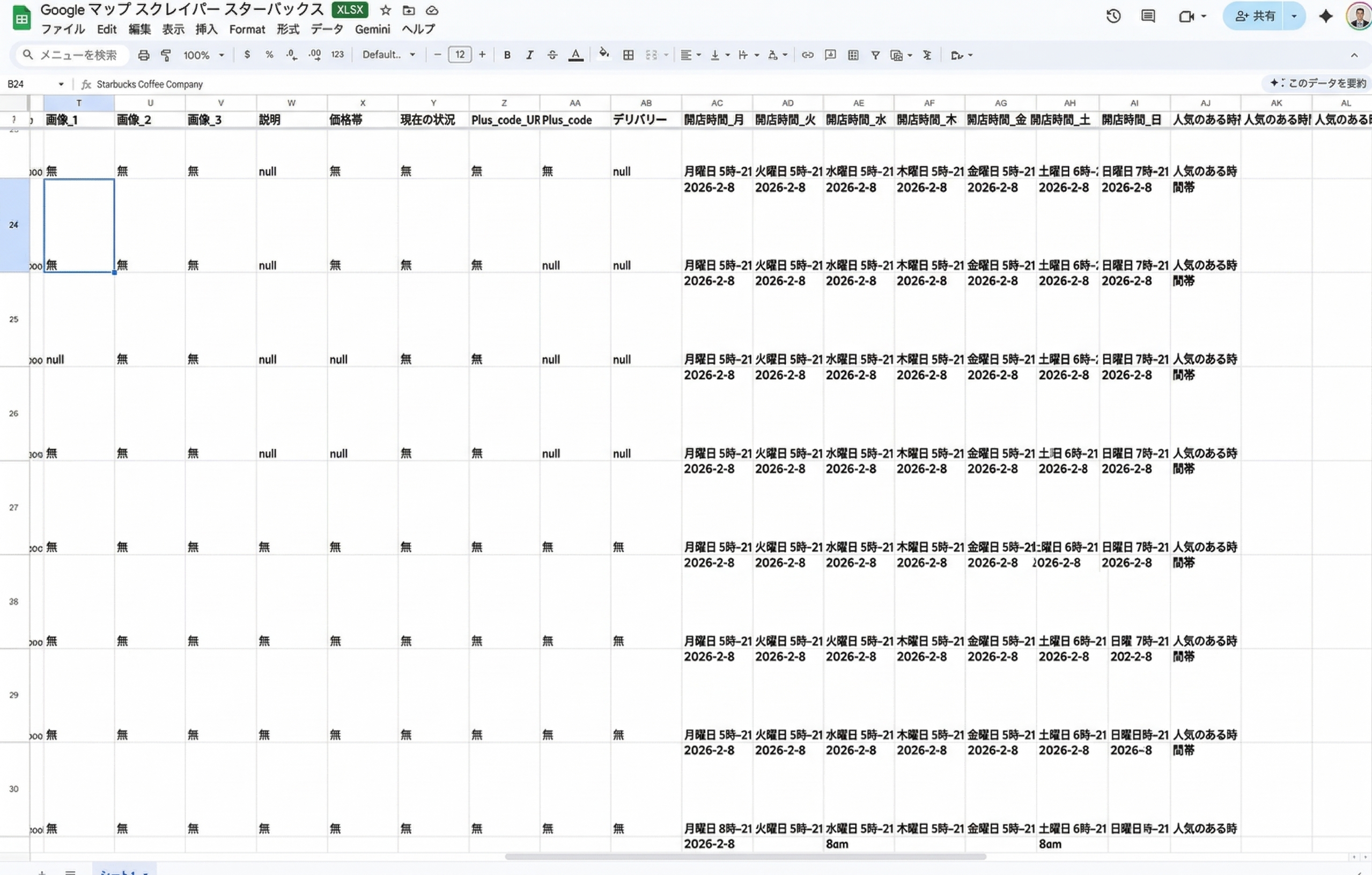
Task: Toggle strikethrough formatting
Action: pyautogui.click(x=552, y=55)
